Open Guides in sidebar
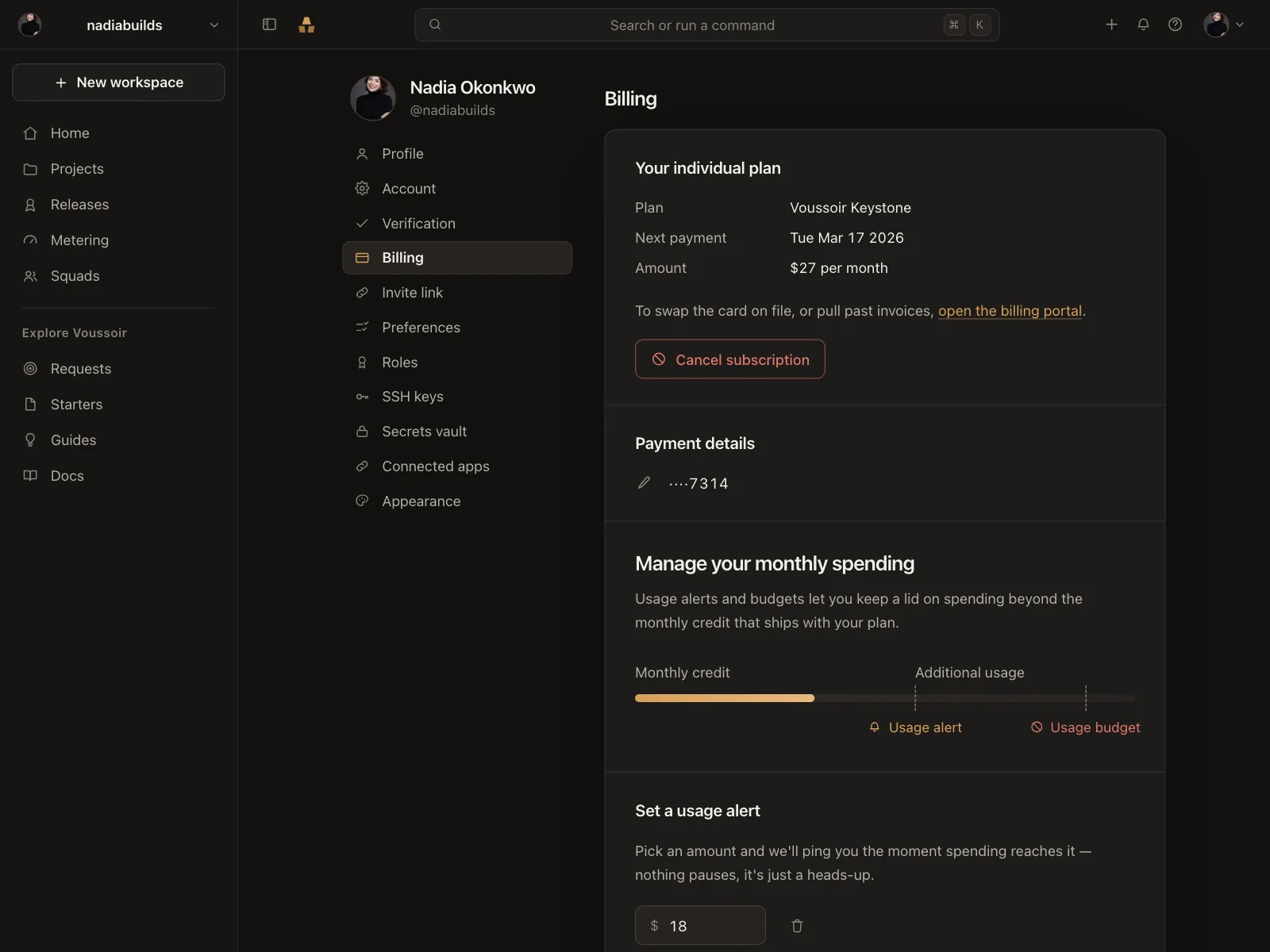The width and height of the screenshot is (1270, 952). point(118,440)
